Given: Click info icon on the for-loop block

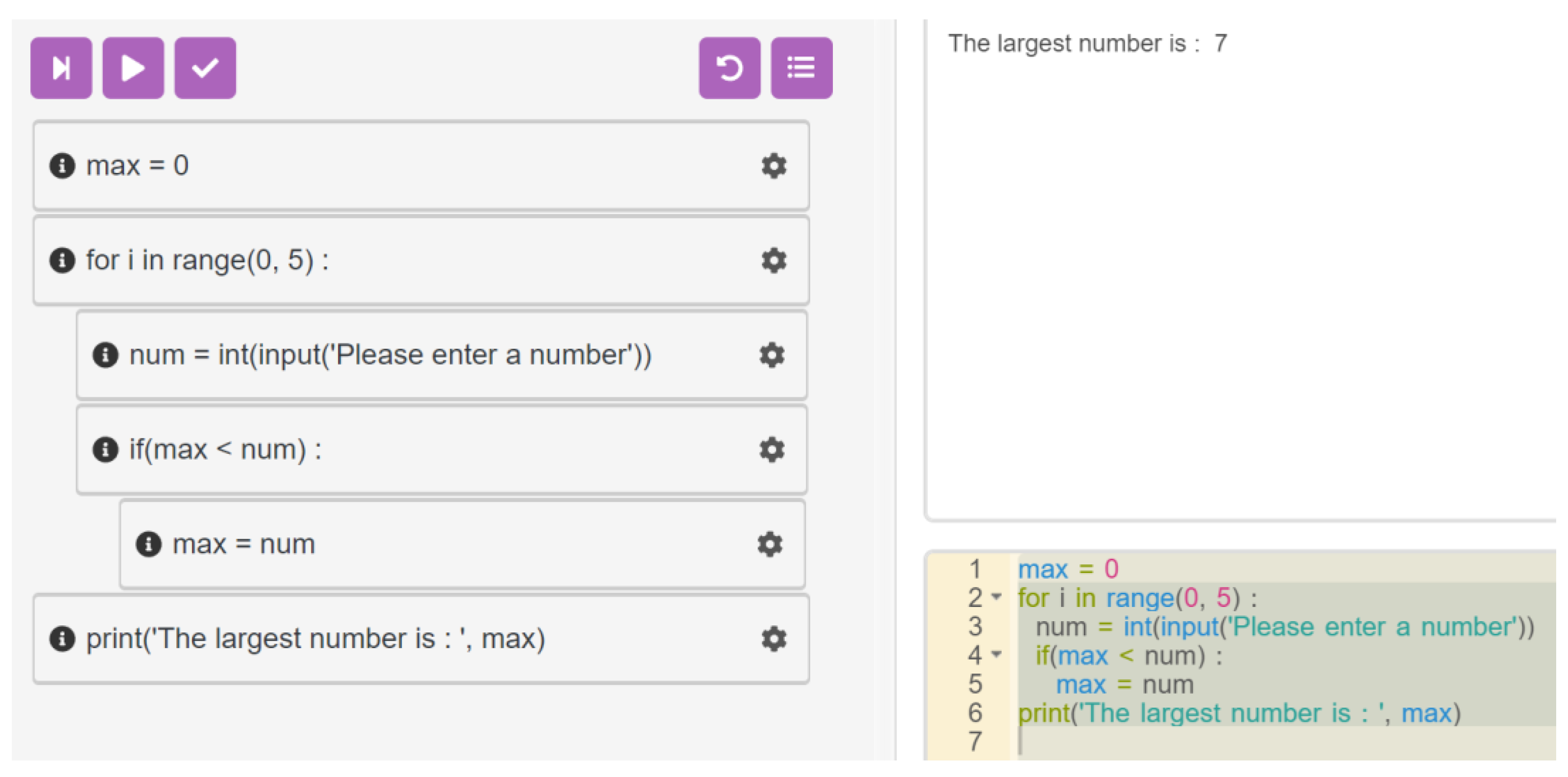Looking at the screenshot, I should click(x=62, y=260).
